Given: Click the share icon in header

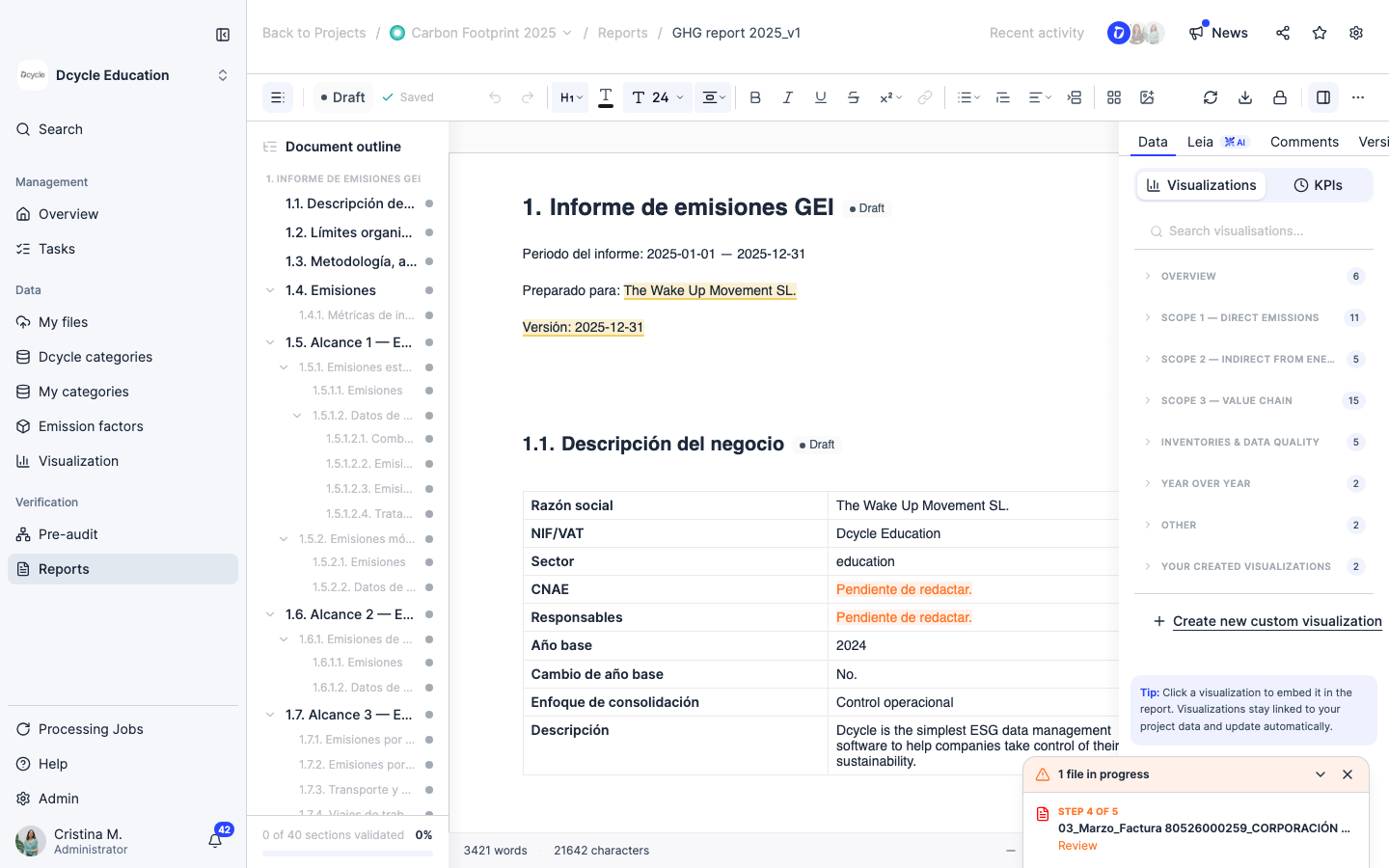Looking at the screenshot, I should coord(1283,33).
